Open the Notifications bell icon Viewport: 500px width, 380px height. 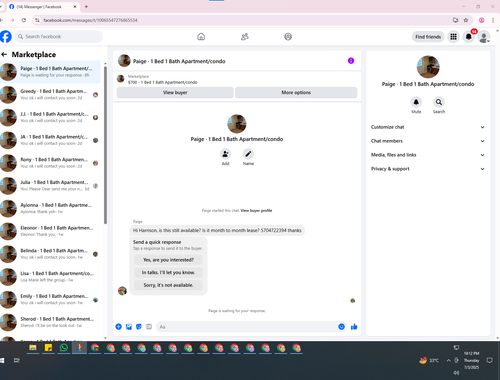point(469,37)
